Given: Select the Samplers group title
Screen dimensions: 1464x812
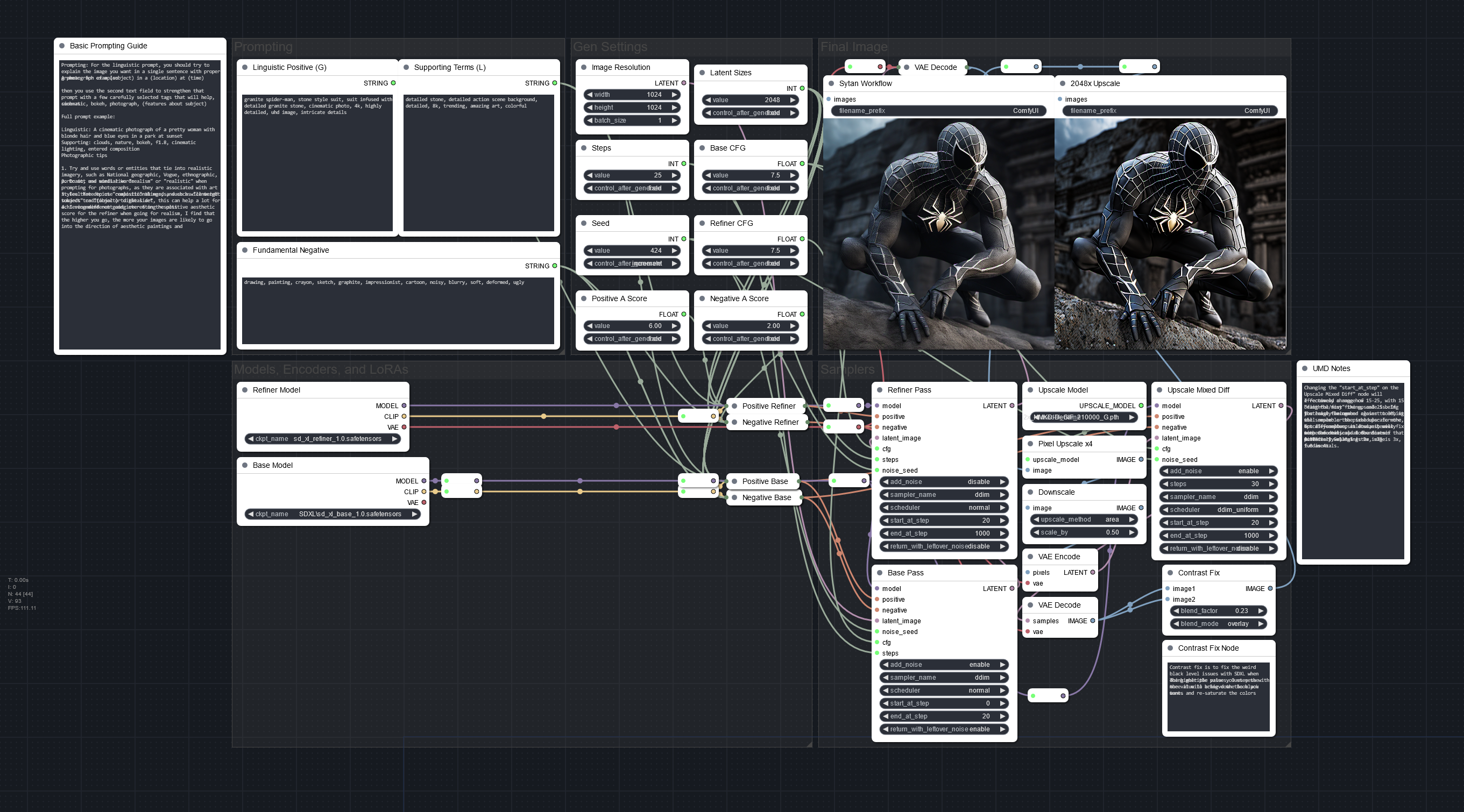Looking at the screenshot, I should tap(847, 369).
